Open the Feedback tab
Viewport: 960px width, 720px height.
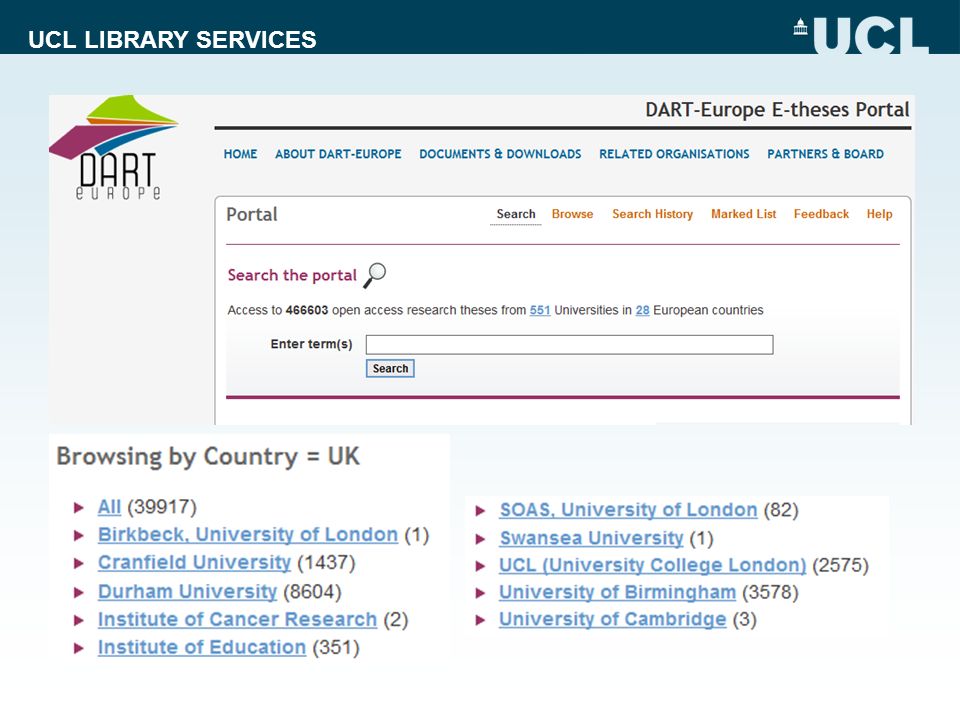pyautogui.click(x=821, y=214)
